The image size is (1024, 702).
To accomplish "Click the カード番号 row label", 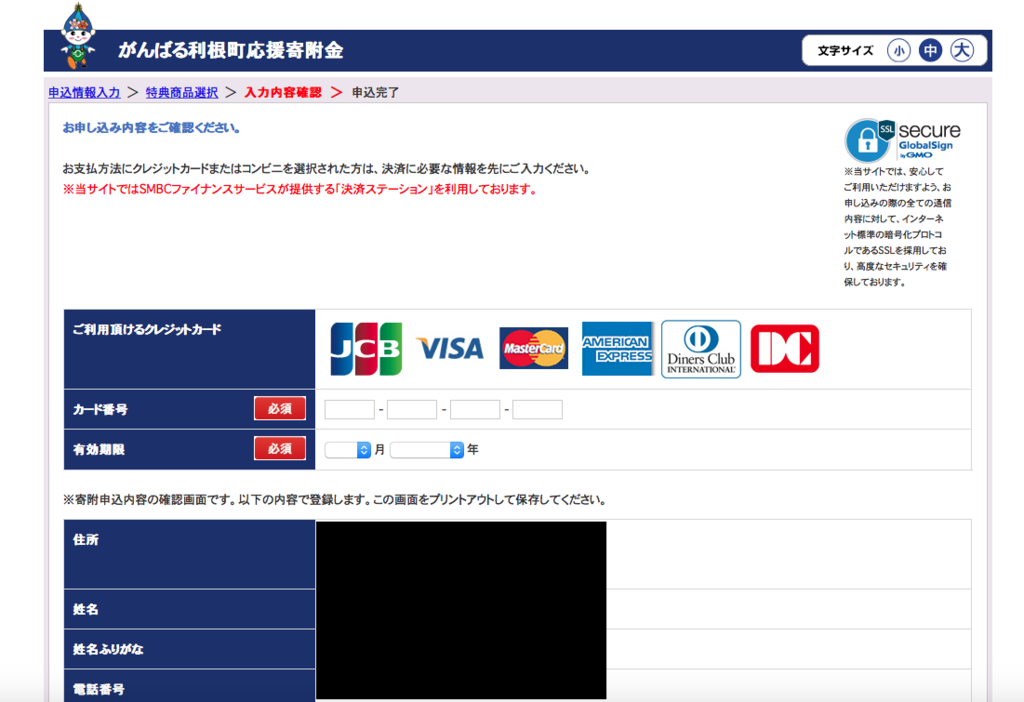I will pyautogui.click(x=100, y=409).
